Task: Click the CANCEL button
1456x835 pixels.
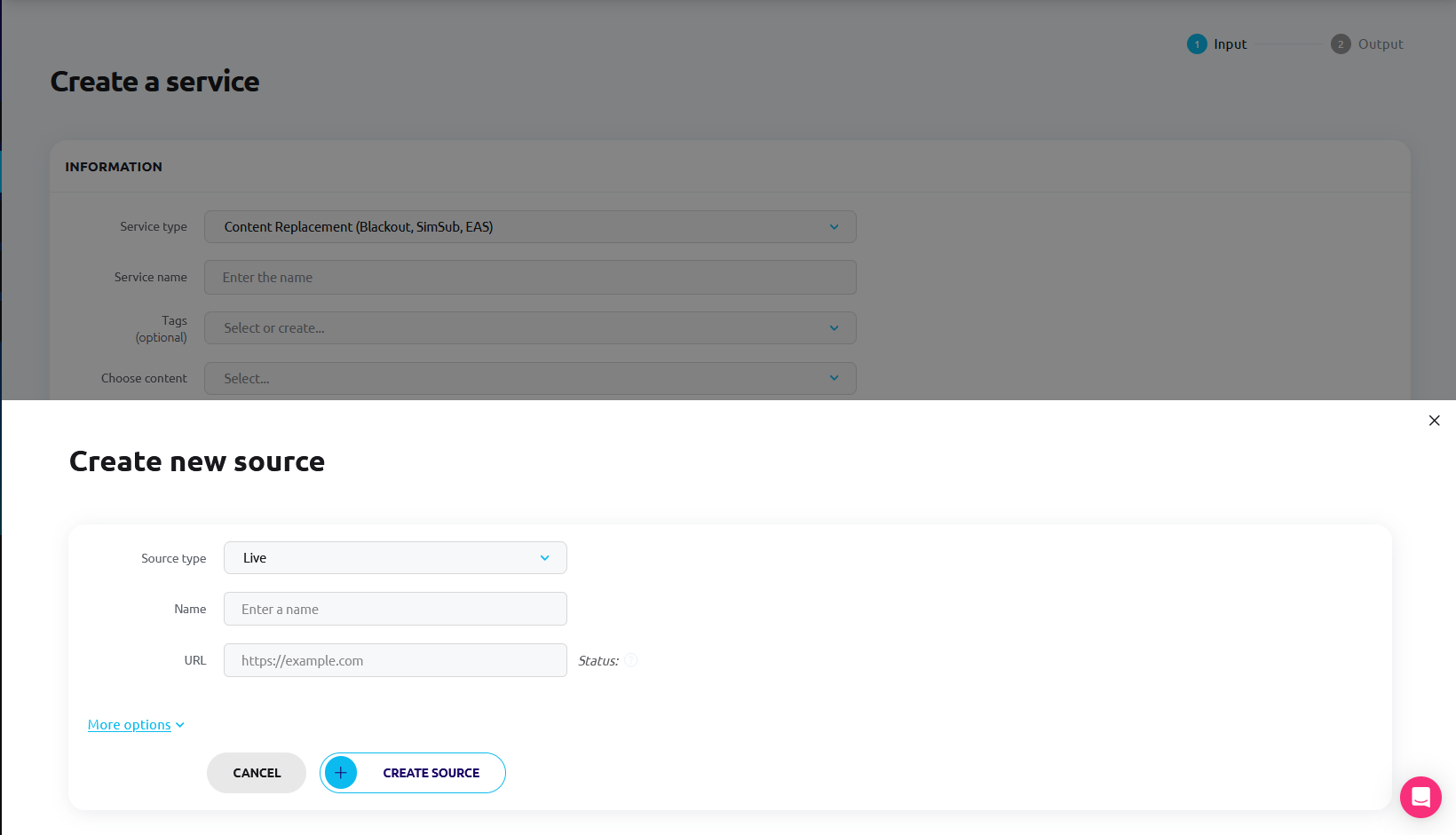Action: (257, 773)
